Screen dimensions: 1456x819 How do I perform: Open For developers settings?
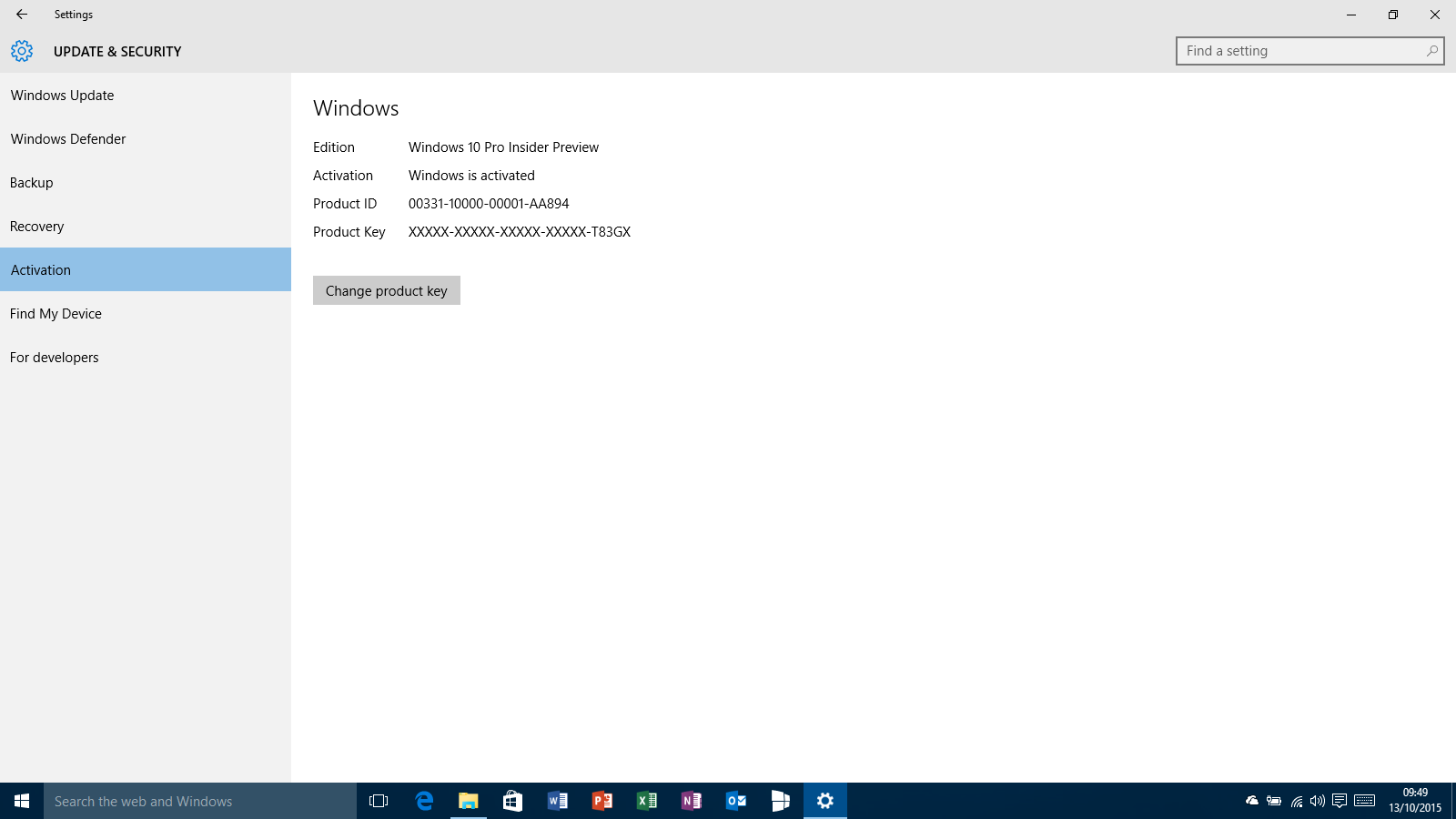pos(146,357)
